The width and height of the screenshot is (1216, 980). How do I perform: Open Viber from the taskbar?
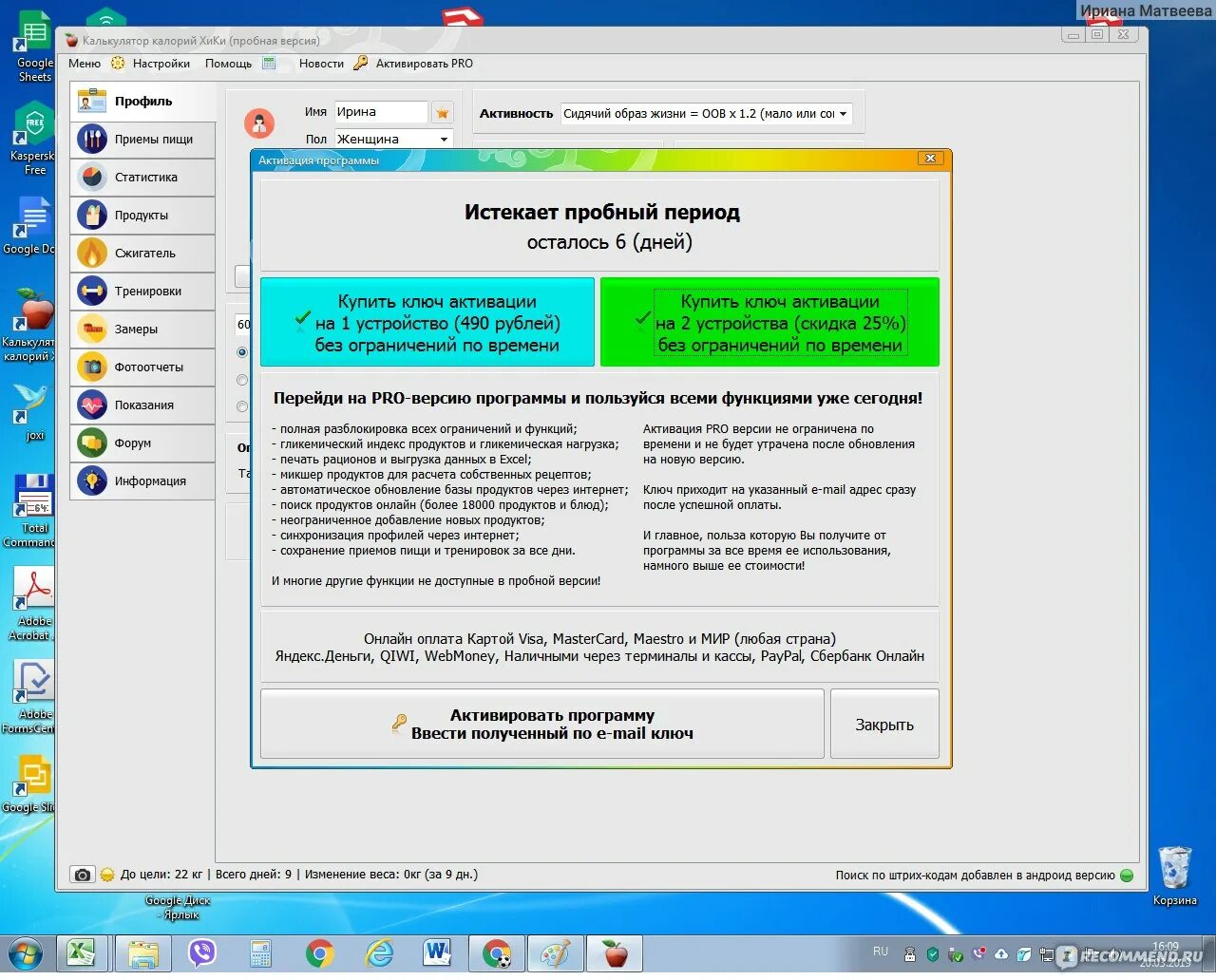click(201, 952)
